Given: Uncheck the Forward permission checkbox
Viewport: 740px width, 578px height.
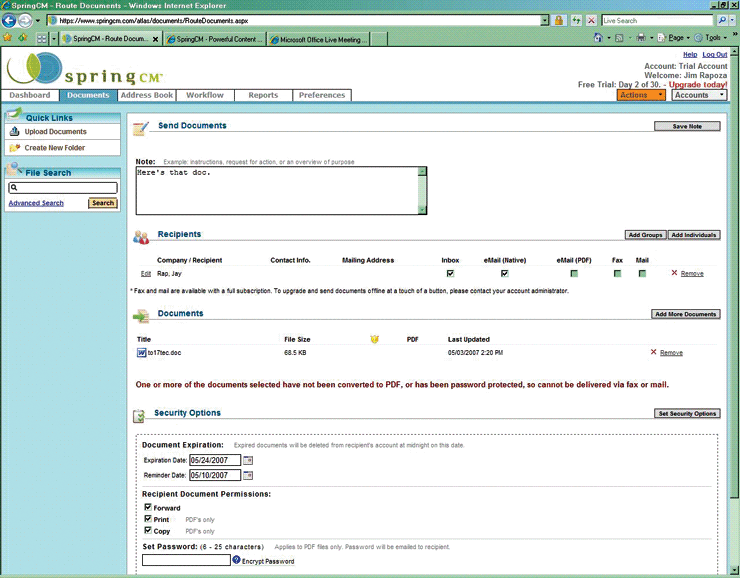Looking at the screenshot, I should coord(148,508).
